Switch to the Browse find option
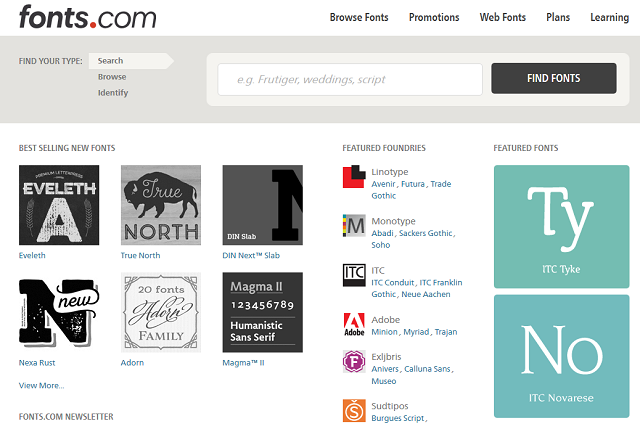The height and width of the screenshot is (424, 640). pyautogui.click(x=112, y=77)
